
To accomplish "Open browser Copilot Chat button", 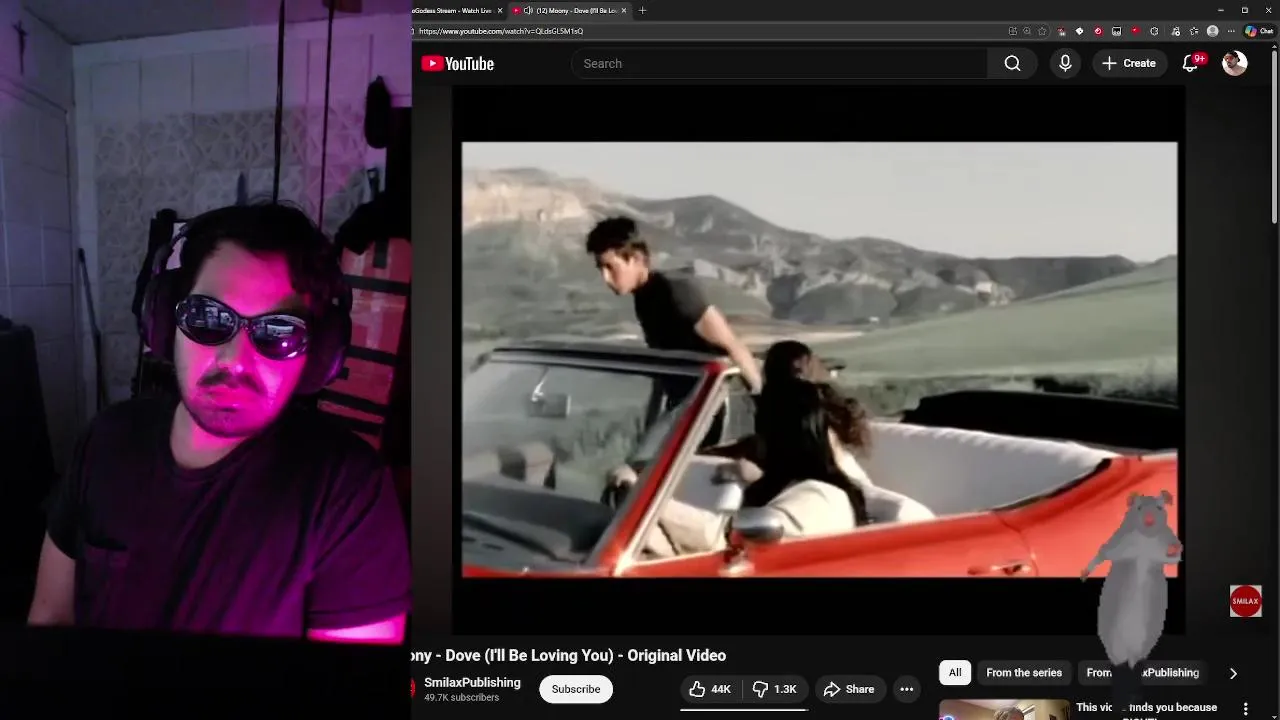I will click(1259, 31).
